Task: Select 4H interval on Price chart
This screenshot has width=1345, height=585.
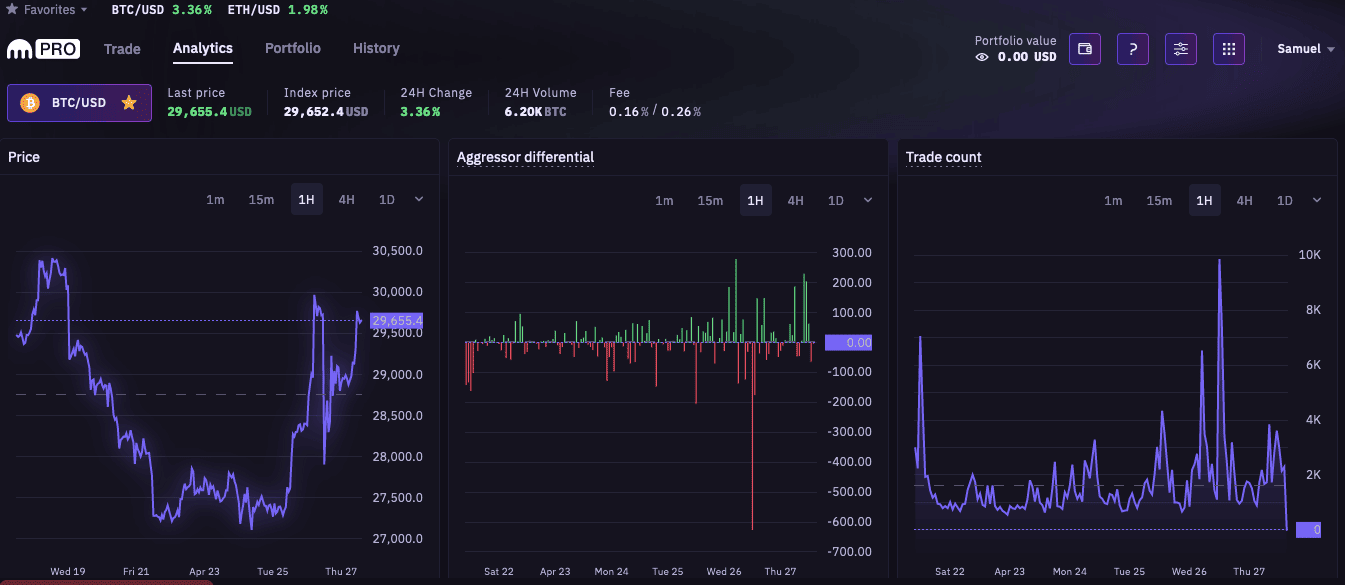Action: [346, 200]
